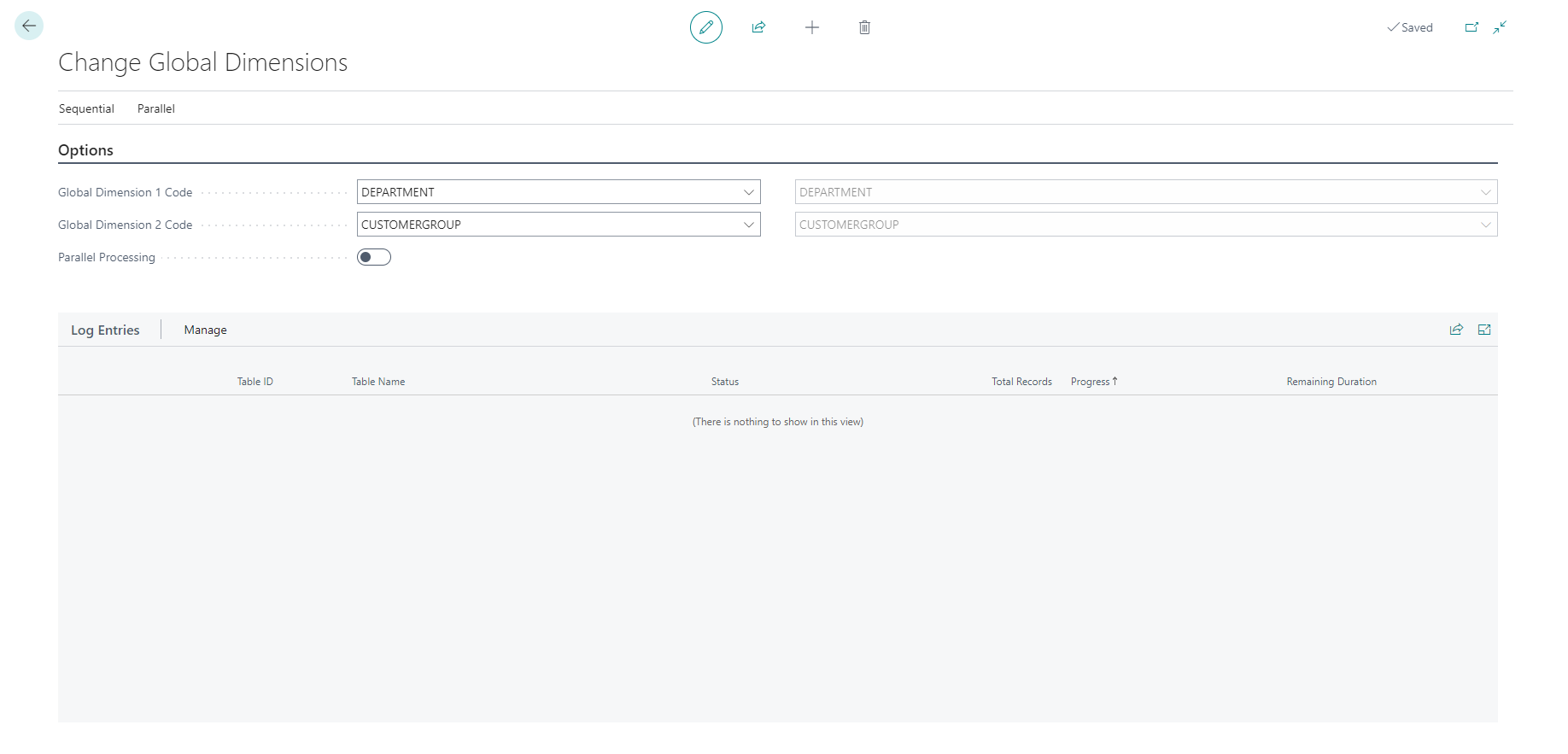The image size is (1568, 754).
Task: Open page in new window icon
Action: [x=1471, y=27]
